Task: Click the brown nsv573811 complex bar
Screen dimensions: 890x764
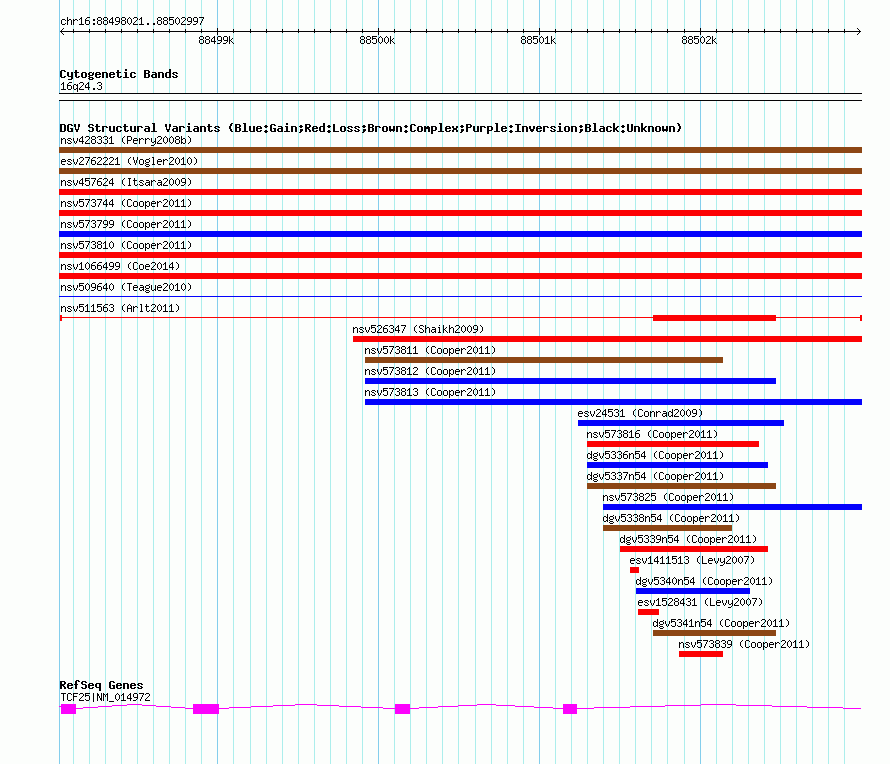Action: (544, 360)
